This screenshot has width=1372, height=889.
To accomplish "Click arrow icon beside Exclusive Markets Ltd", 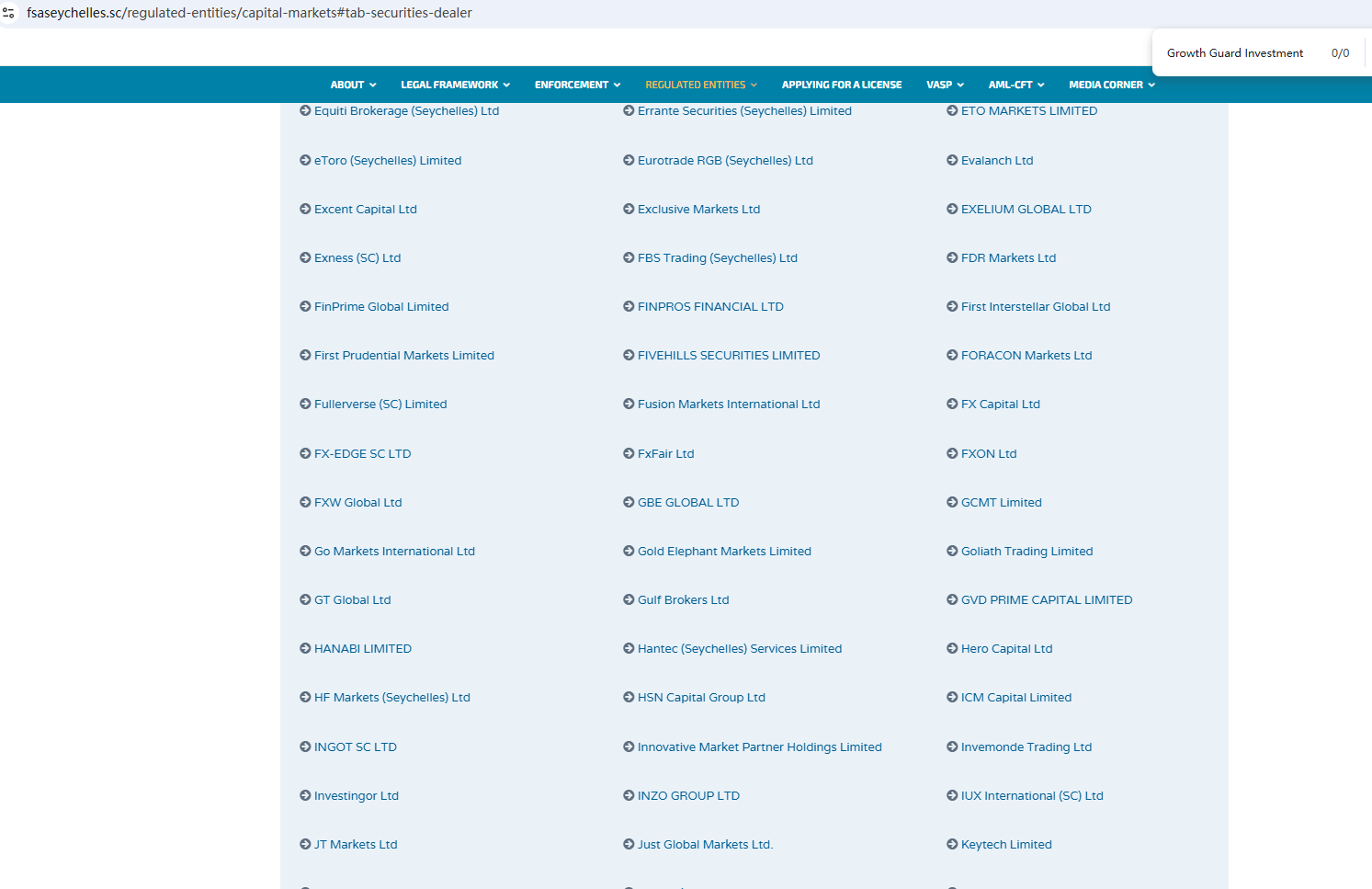I will tap(629, 209).
